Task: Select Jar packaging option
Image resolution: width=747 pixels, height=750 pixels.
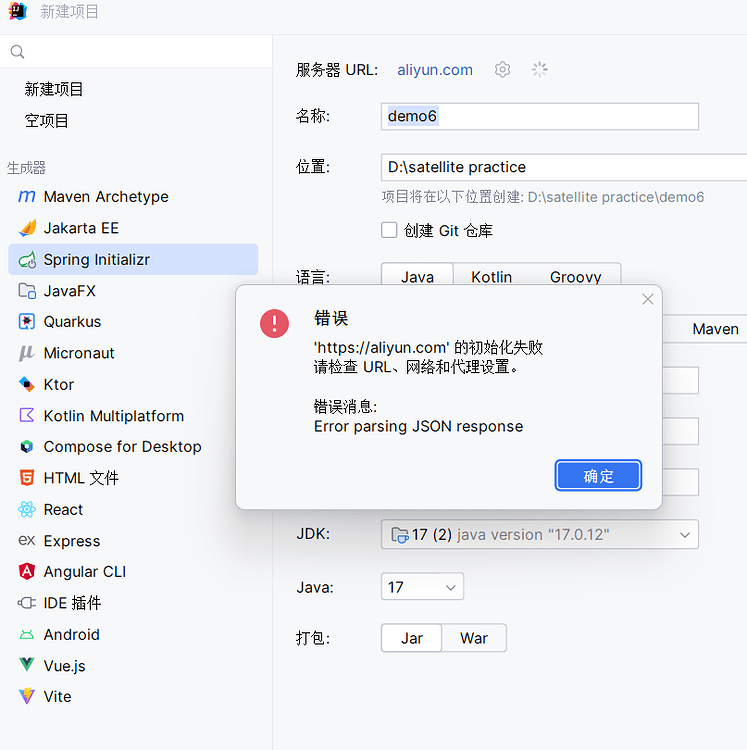Action: click(411, 638)
